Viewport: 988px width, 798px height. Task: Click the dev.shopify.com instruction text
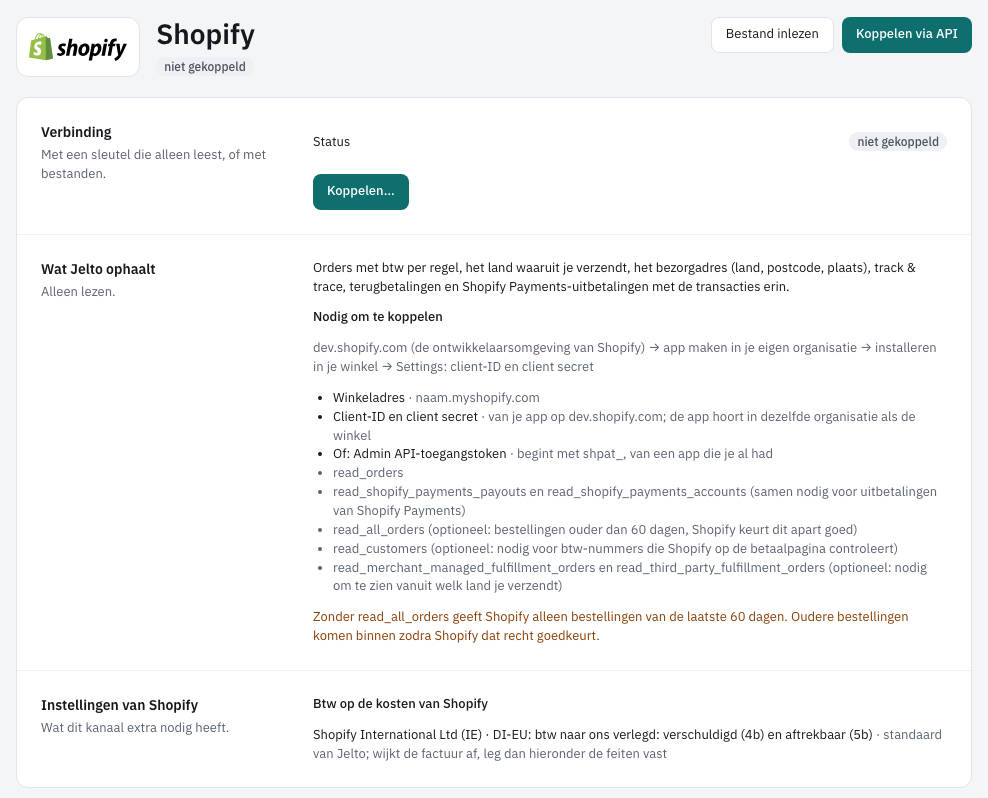(x=624, y=357)
